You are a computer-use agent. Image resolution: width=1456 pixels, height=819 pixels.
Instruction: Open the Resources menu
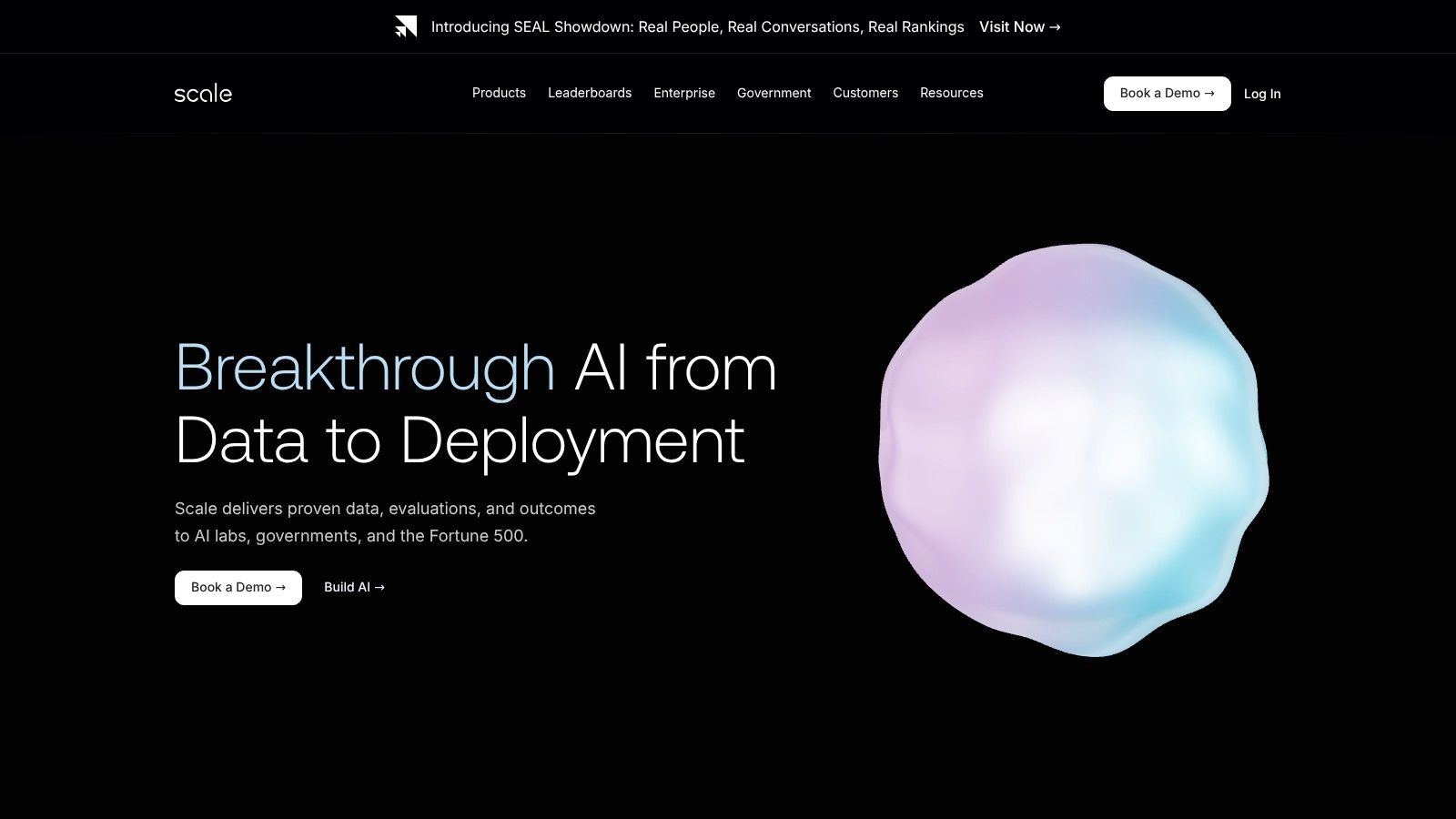[x=952, y=93]
